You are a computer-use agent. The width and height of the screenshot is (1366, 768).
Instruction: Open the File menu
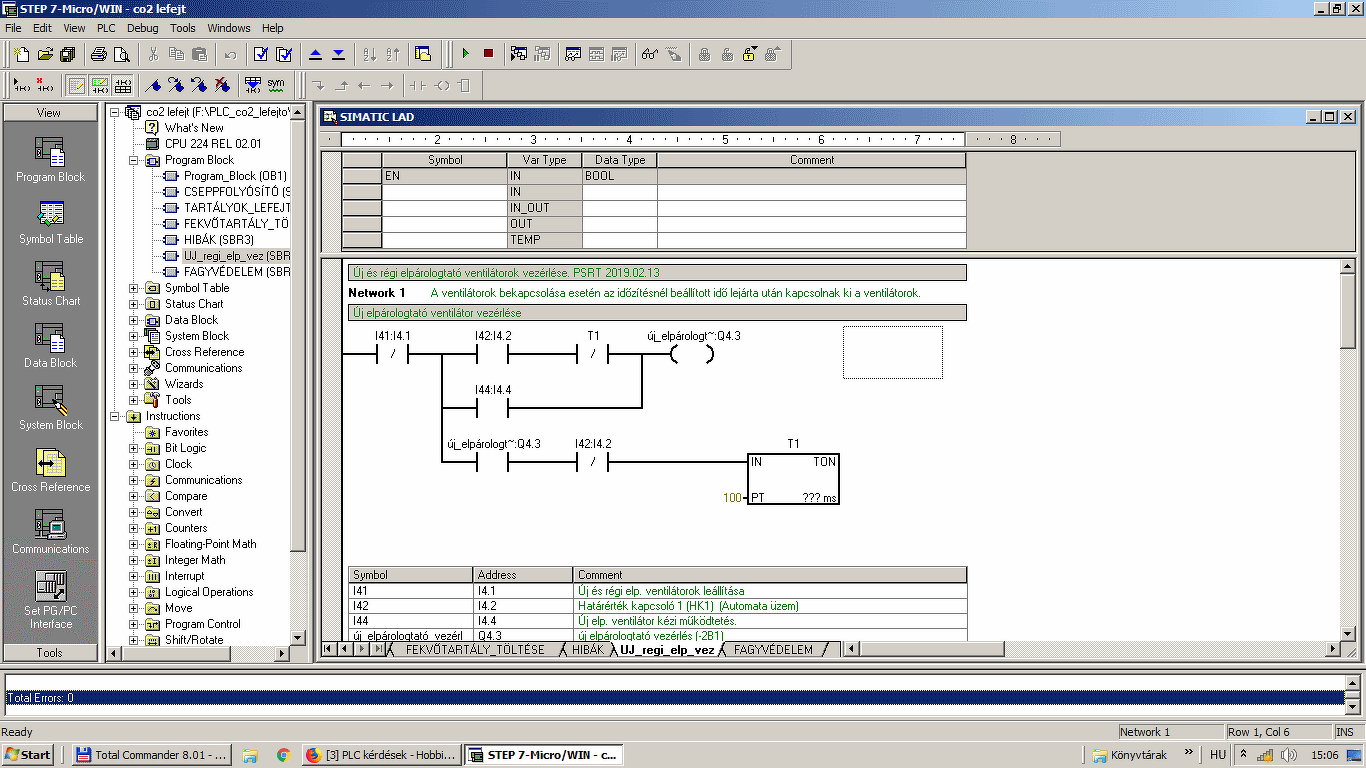tap(13, 28)
